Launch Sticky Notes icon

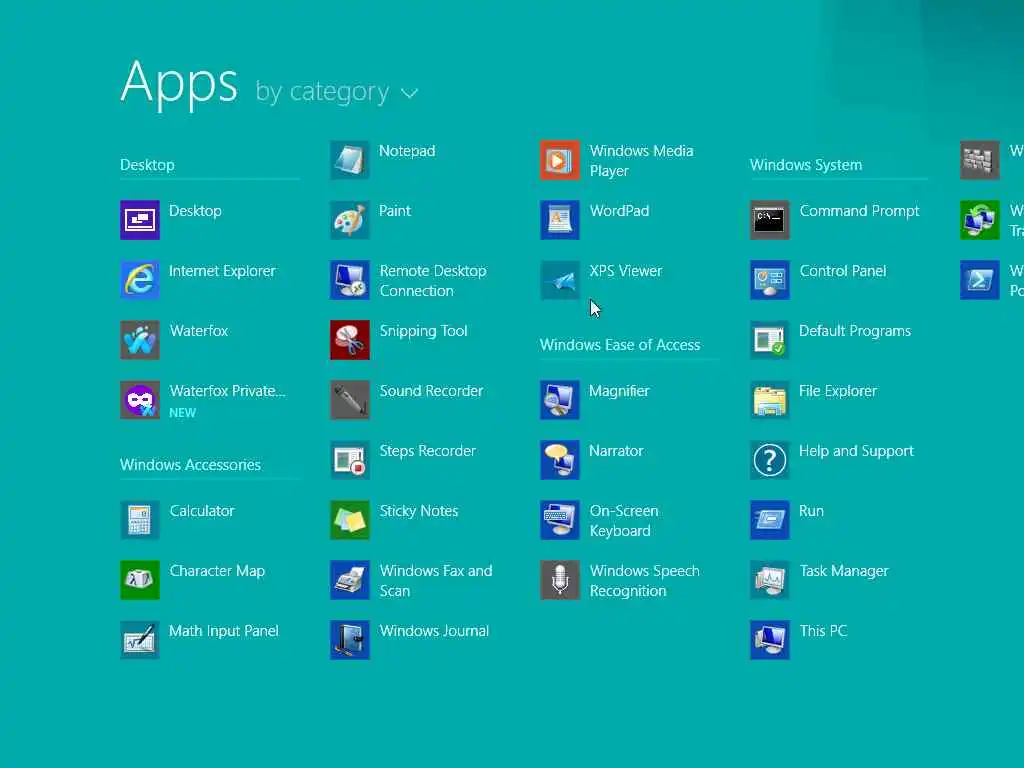pos(350,520)
